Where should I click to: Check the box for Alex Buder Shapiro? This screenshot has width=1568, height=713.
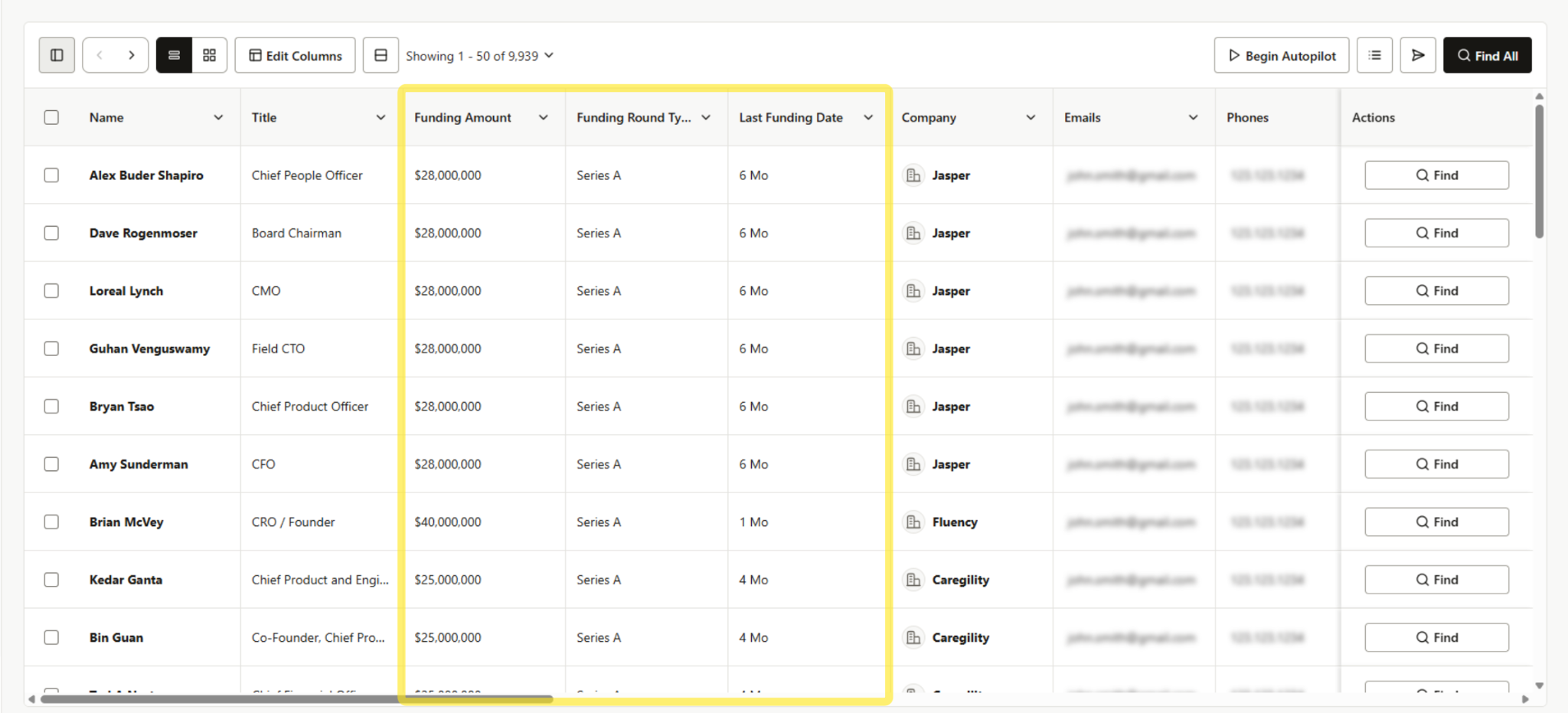51,175
